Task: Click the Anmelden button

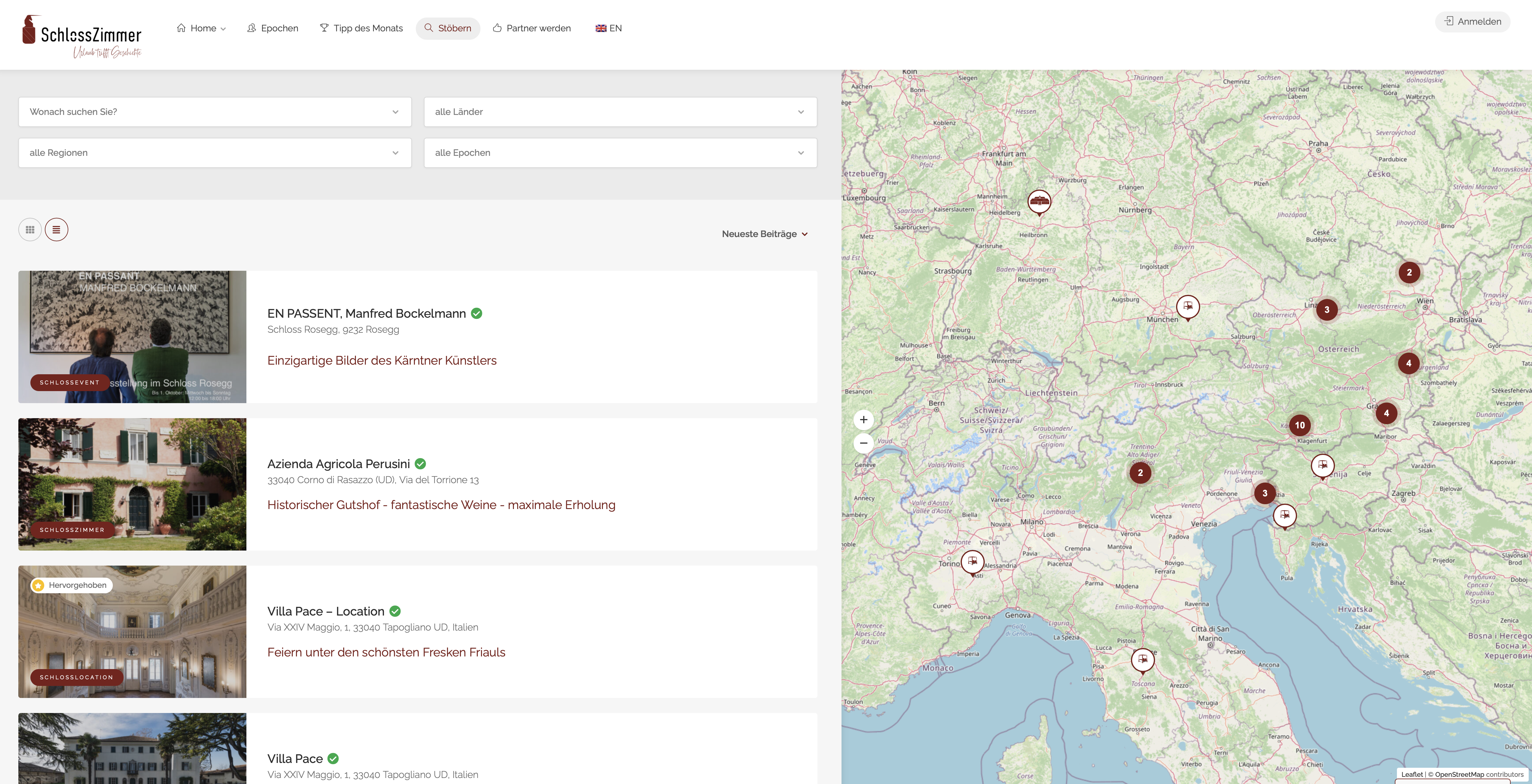Action: point(1472,21)
